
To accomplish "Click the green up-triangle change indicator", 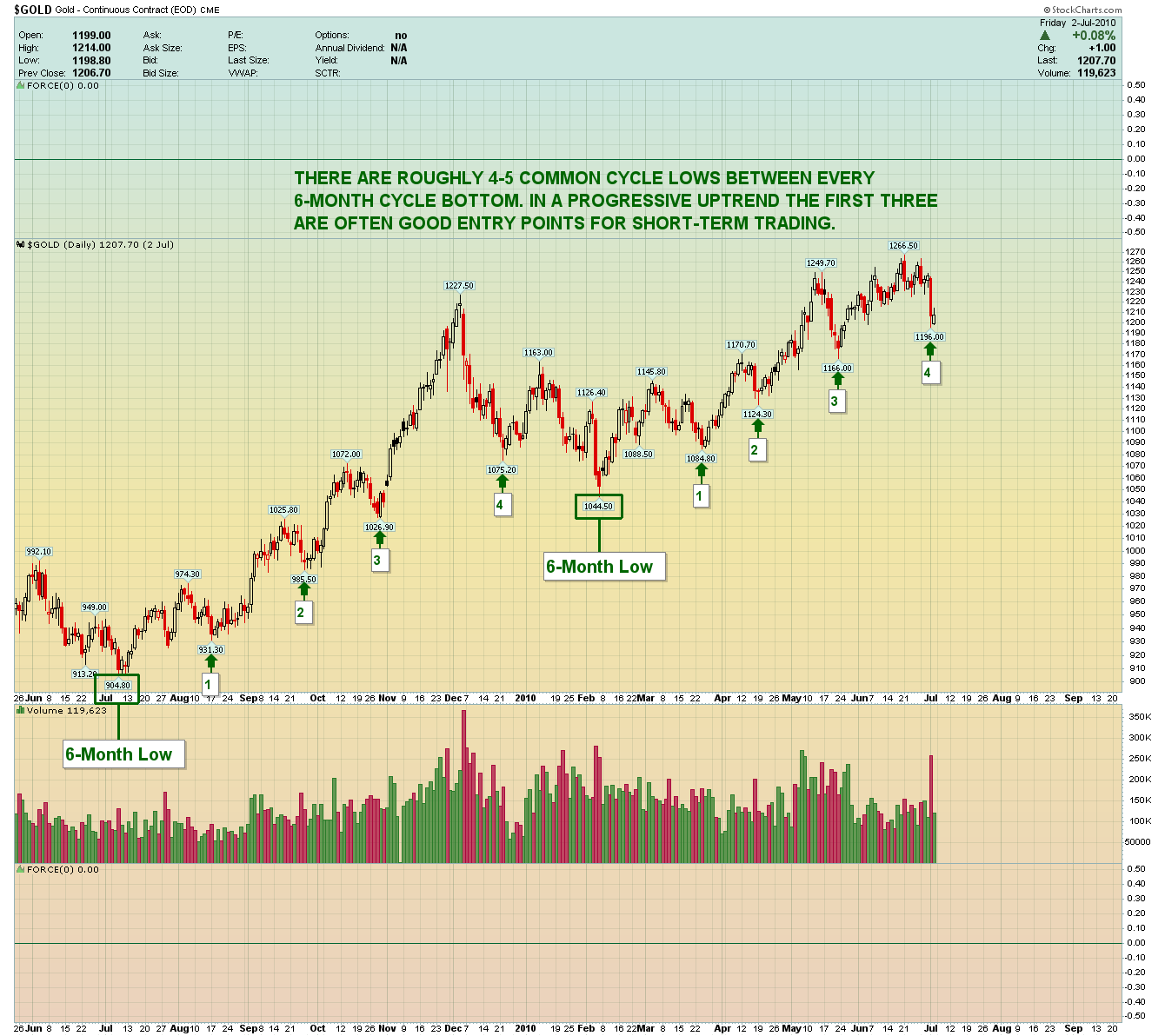I will coord(1045,36).
